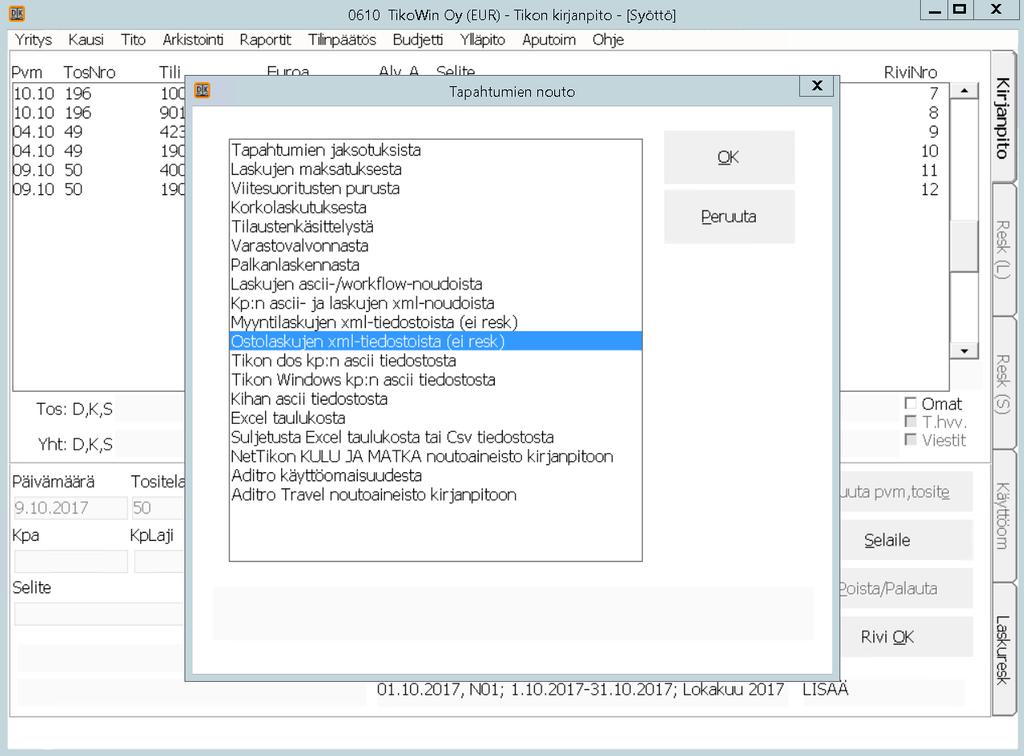
Task: Pick Aditro Travel noutoaineisto kirjanpitoon
Action: click(x=436, y=495)
